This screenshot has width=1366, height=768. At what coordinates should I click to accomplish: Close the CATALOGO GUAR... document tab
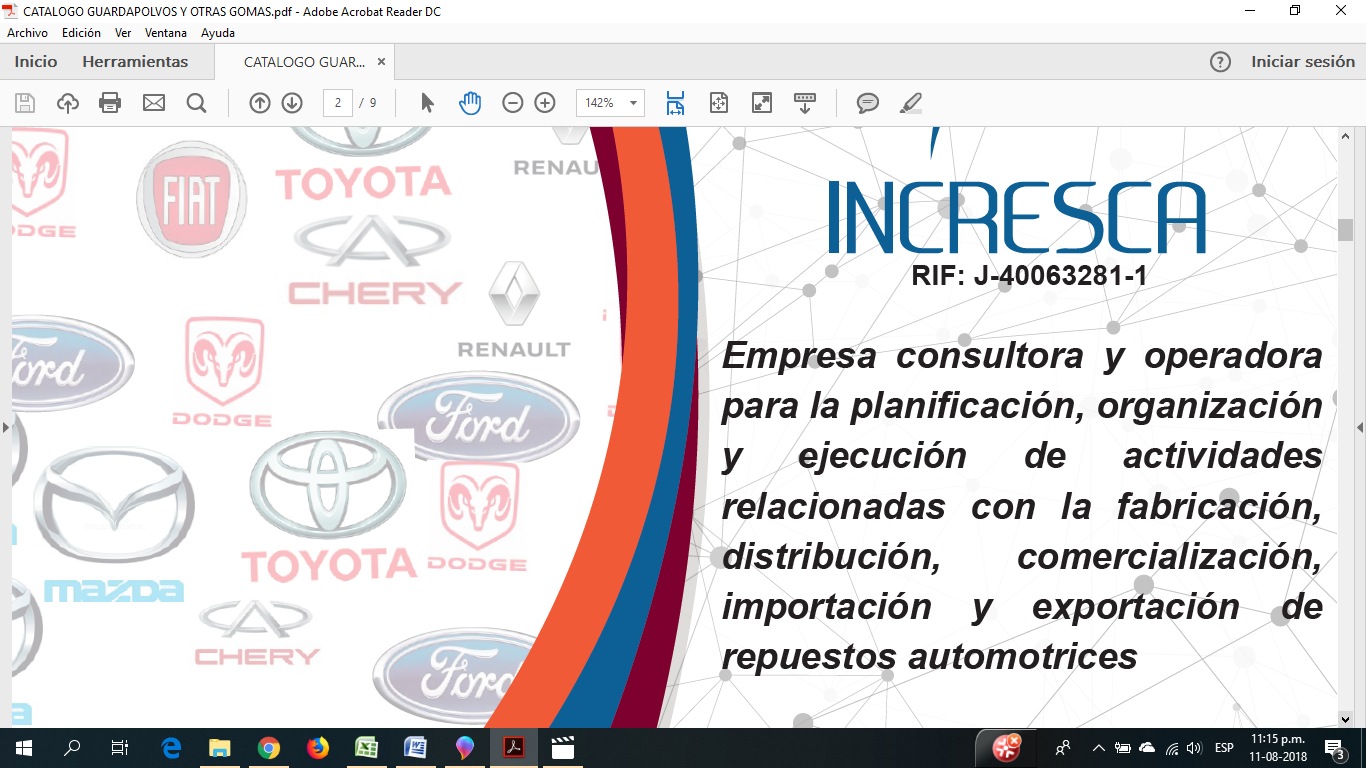[x=381, y=62]
